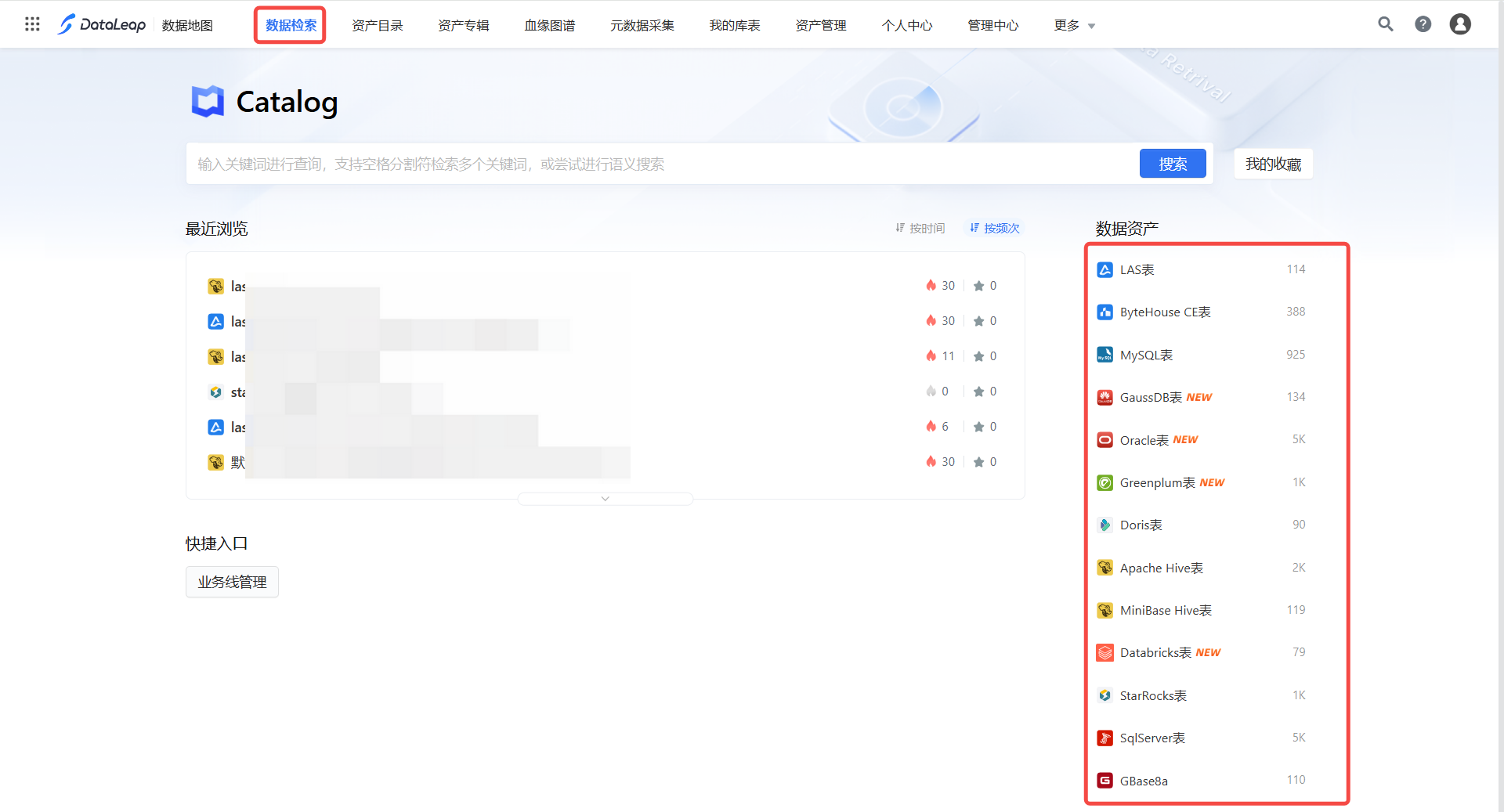Screen dimensions: 1504x812
Task: Open the 血缘图谱 menu tab
Action: 549,25
